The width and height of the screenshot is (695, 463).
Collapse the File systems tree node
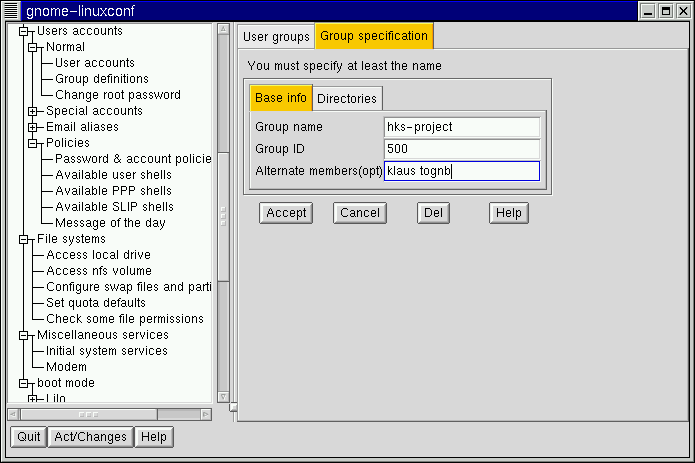(x=24, y=239)
